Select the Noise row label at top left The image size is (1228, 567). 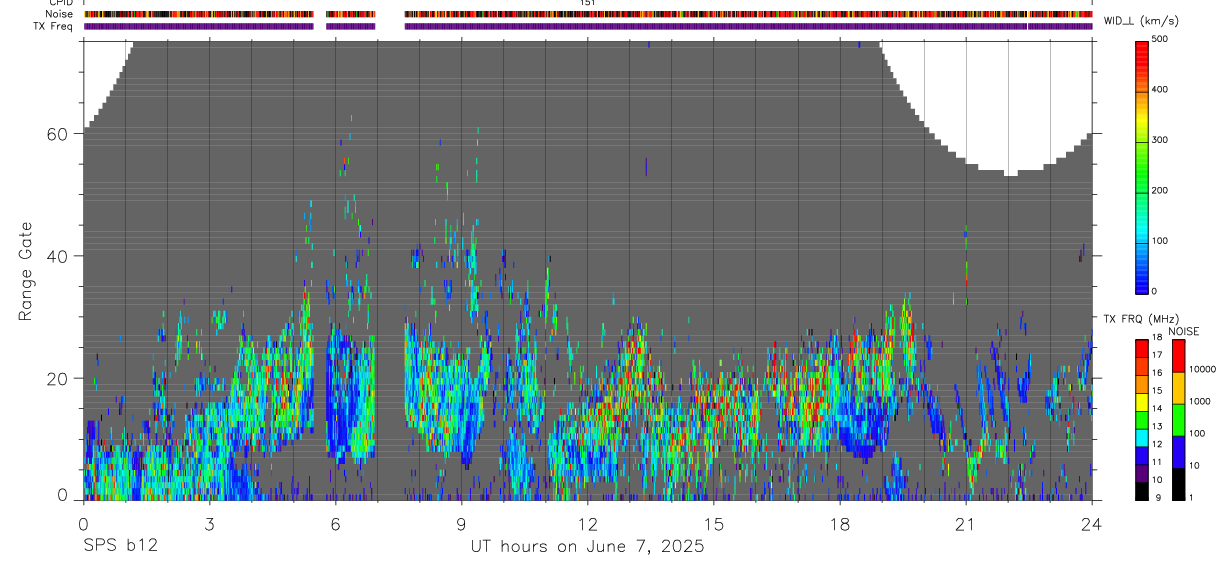(59, 14)
